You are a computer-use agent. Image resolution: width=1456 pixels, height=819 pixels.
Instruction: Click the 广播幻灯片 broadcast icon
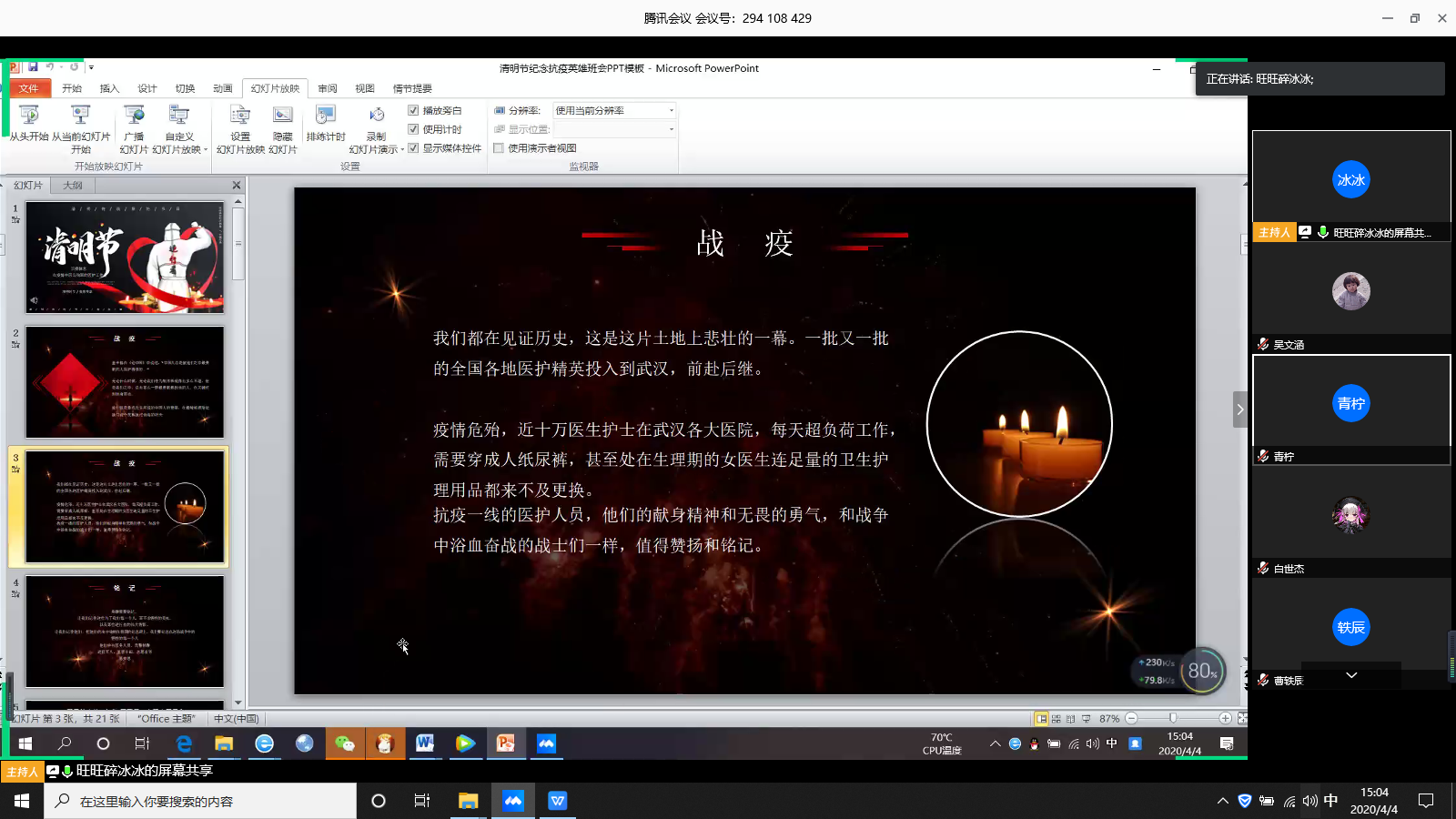click(134, 116)
